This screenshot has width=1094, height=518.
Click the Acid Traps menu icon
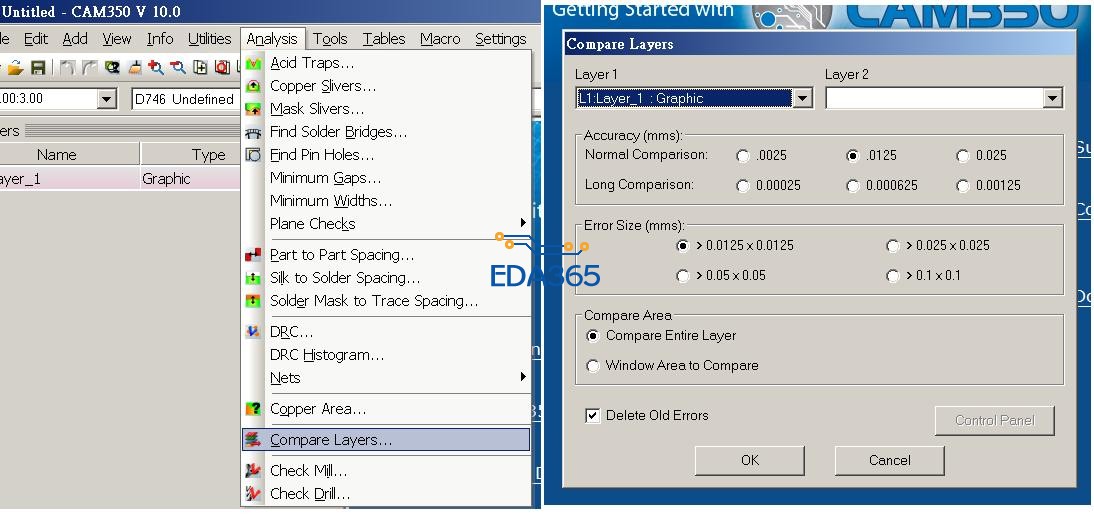click(x=254, y=64)
